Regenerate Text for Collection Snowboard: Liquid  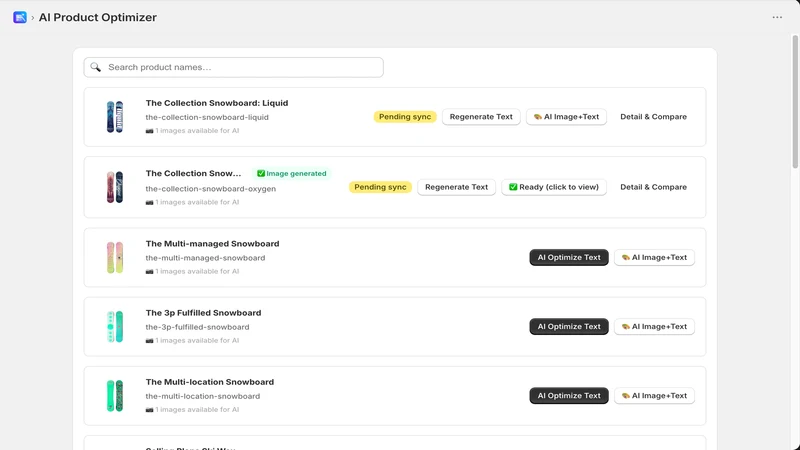point(481,117)
